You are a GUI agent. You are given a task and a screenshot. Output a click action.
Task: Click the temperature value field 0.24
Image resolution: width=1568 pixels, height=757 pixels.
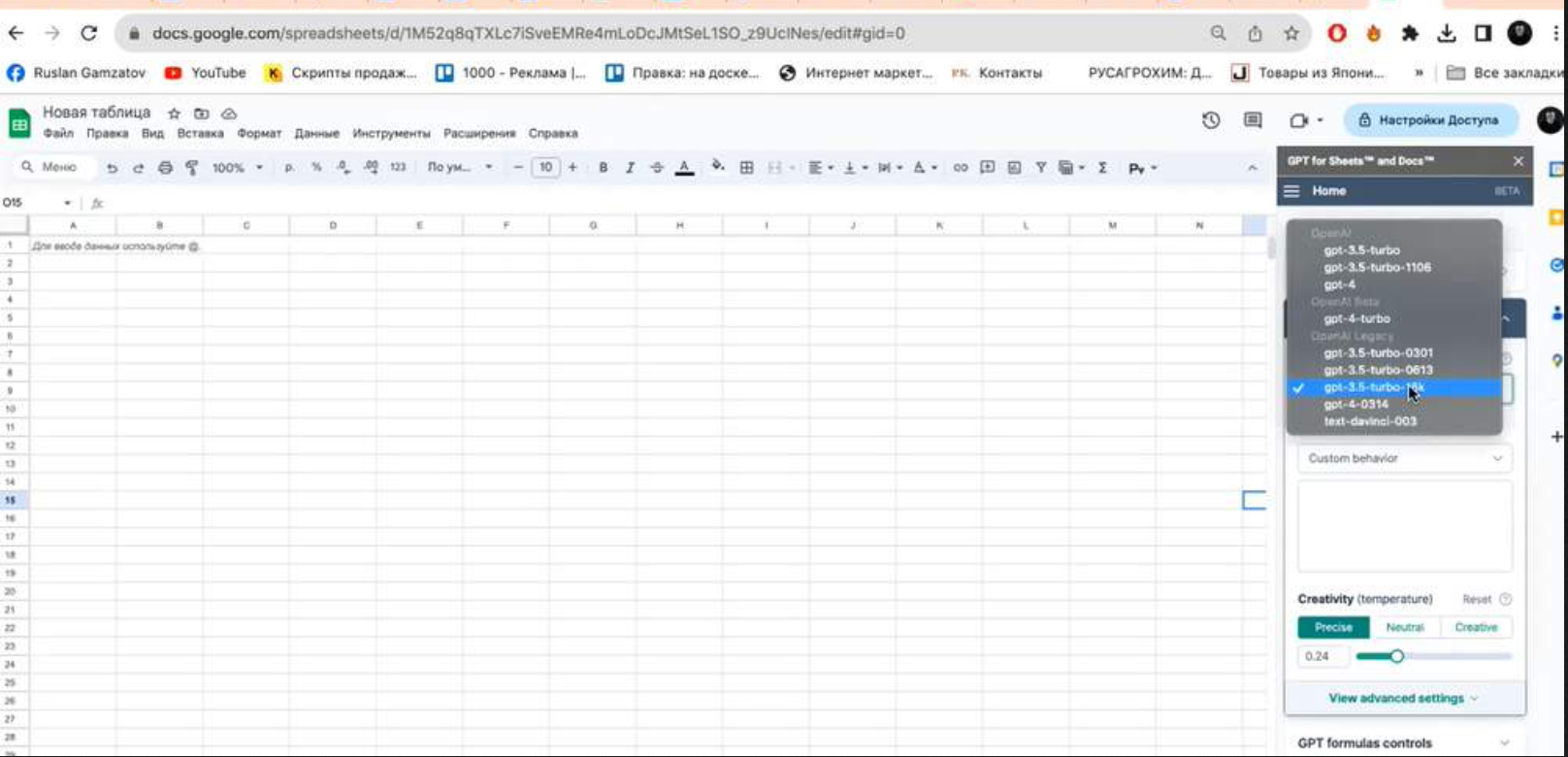click(1323, 656)
